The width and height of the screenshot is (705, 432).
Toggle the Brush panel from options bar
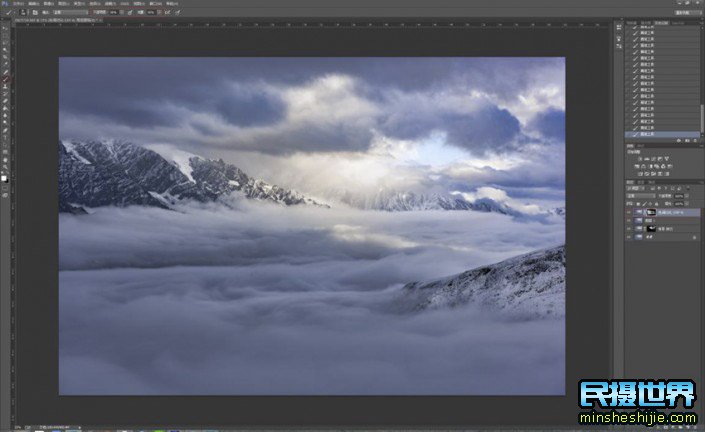point(35,12)
